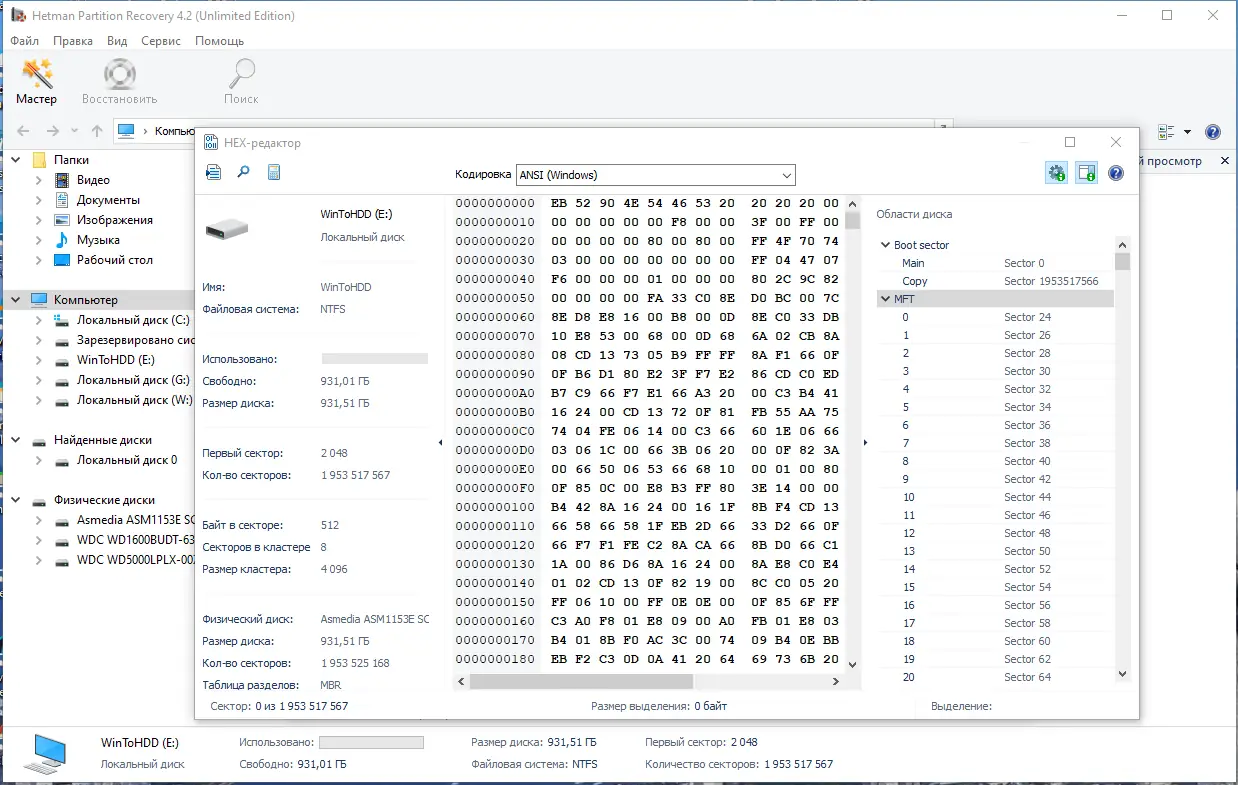This screenshot has height=785, width=1238.
Task: Click the Восстановить lifebuoy toolbar button
Action: [x=120, y=82]
